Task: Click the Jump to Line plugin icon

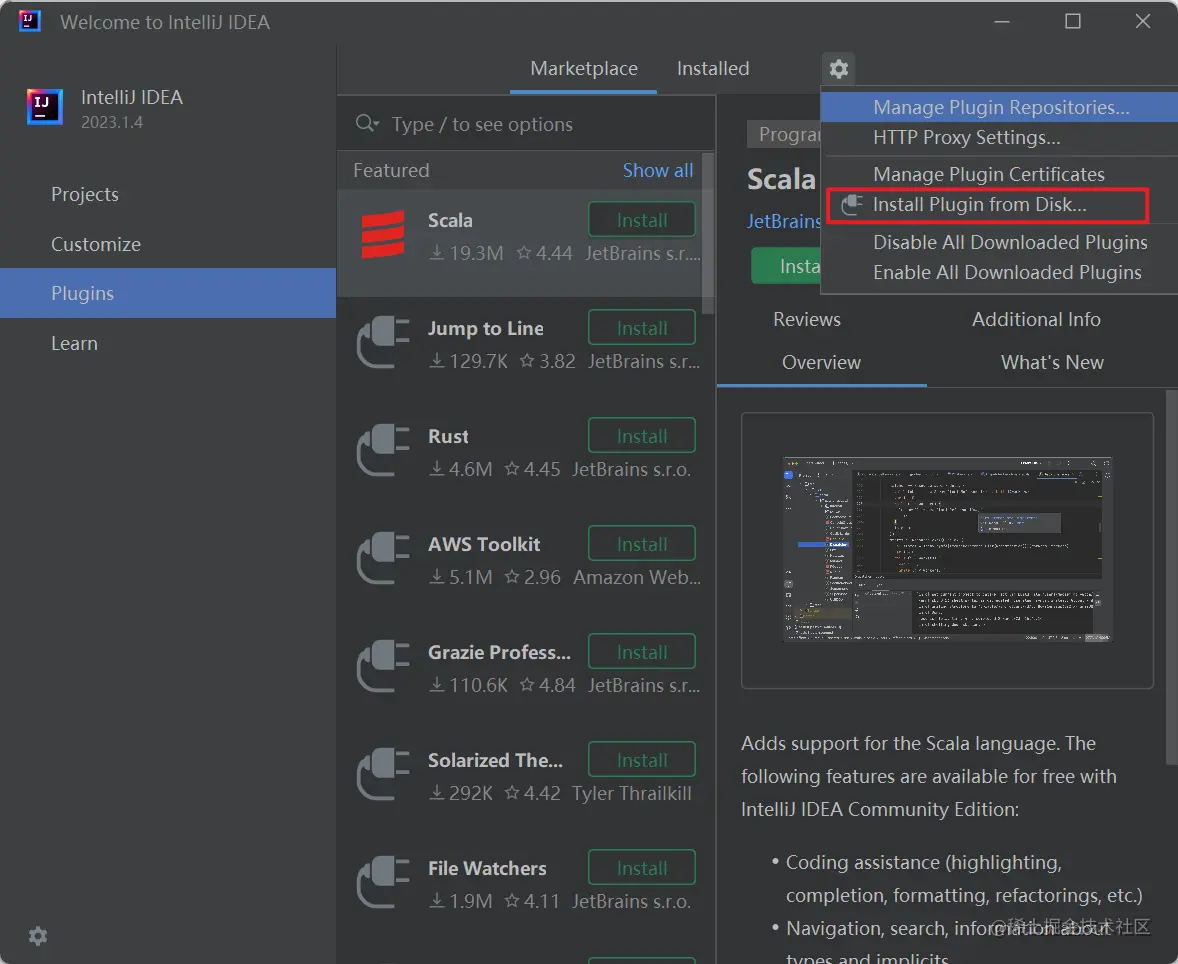Action: (x=383, y=343)
